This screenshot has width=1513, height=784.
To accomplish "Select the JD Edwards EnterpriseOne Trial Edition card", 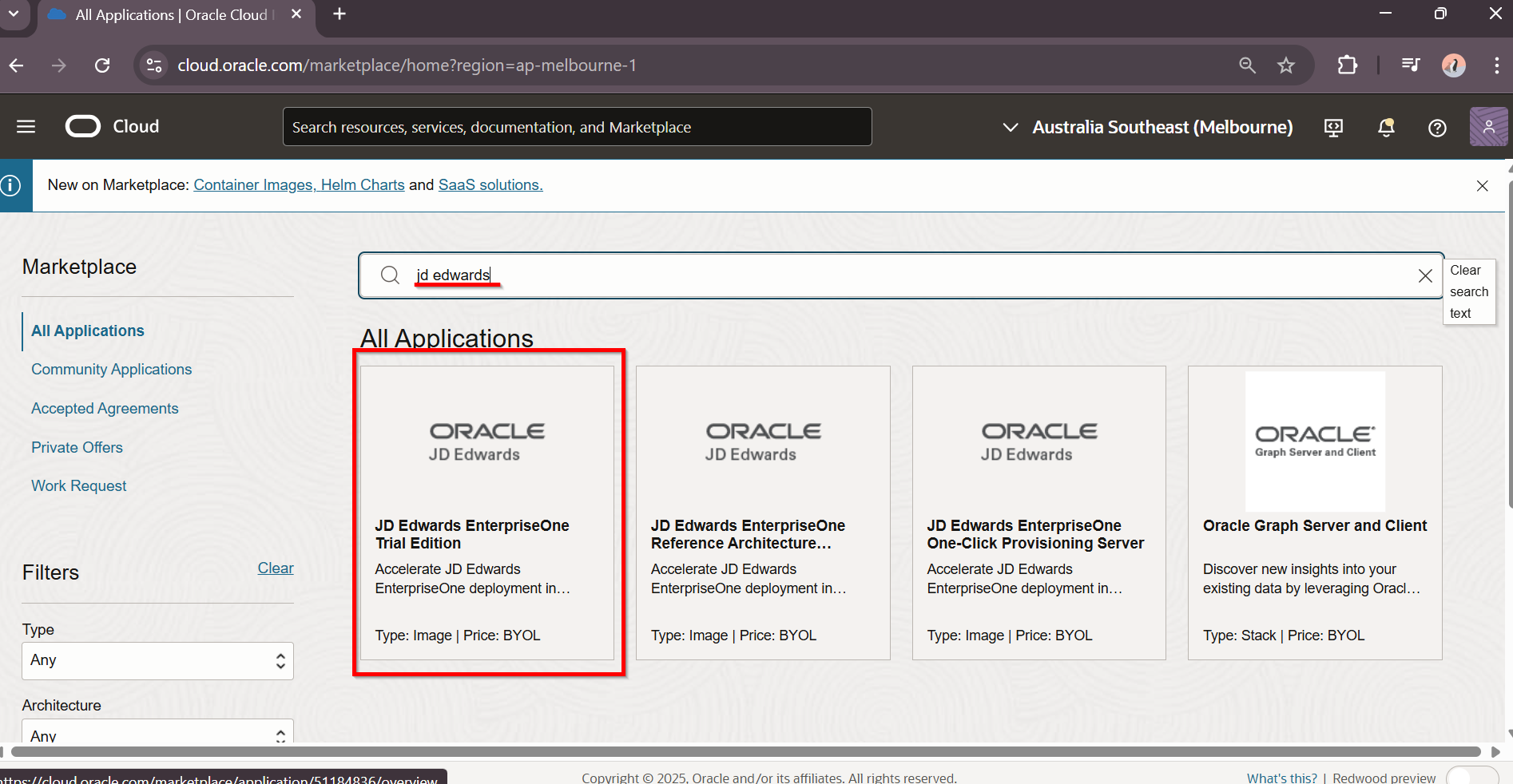I will tap(487, 513).
